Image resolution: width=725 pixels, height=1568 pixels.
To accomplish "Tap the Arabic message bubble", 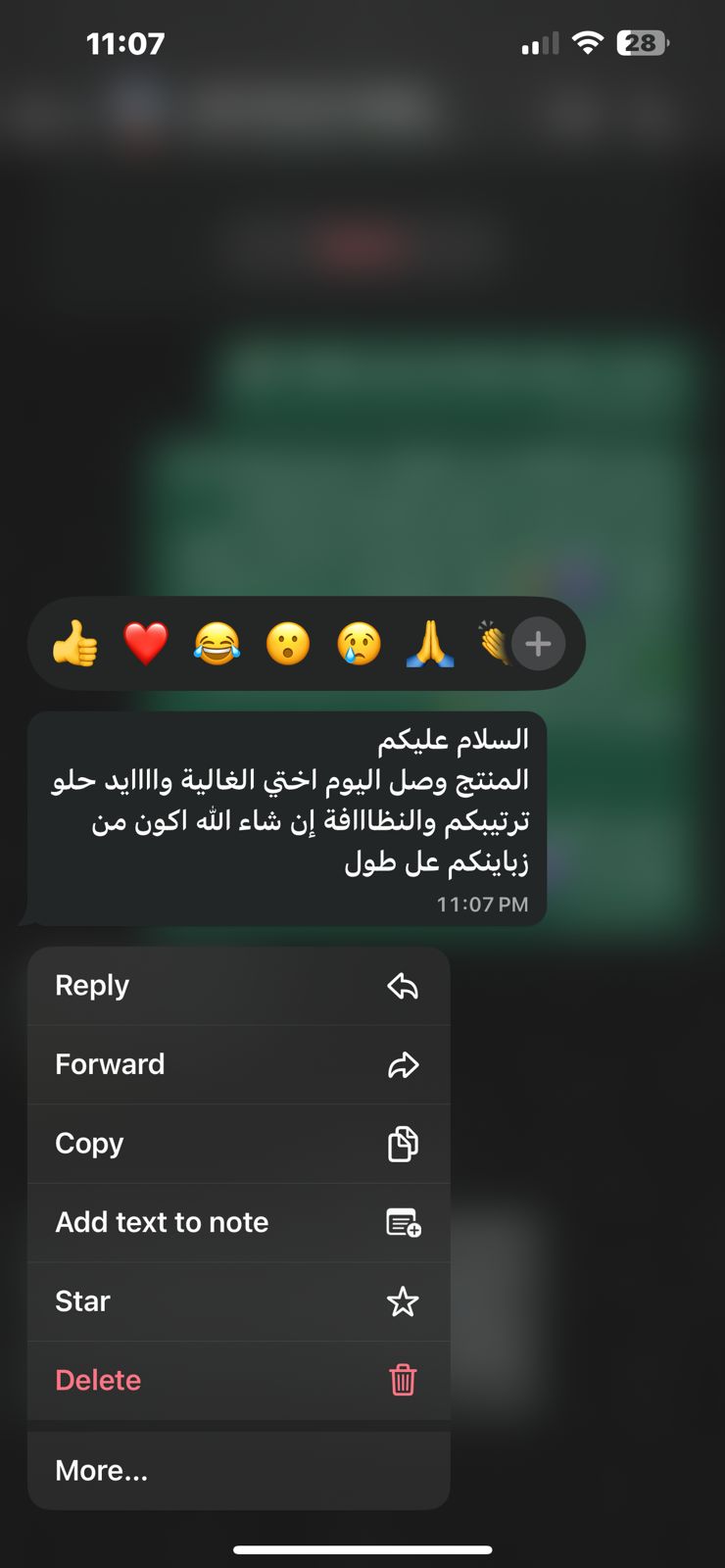I will [x=286, y=819].
